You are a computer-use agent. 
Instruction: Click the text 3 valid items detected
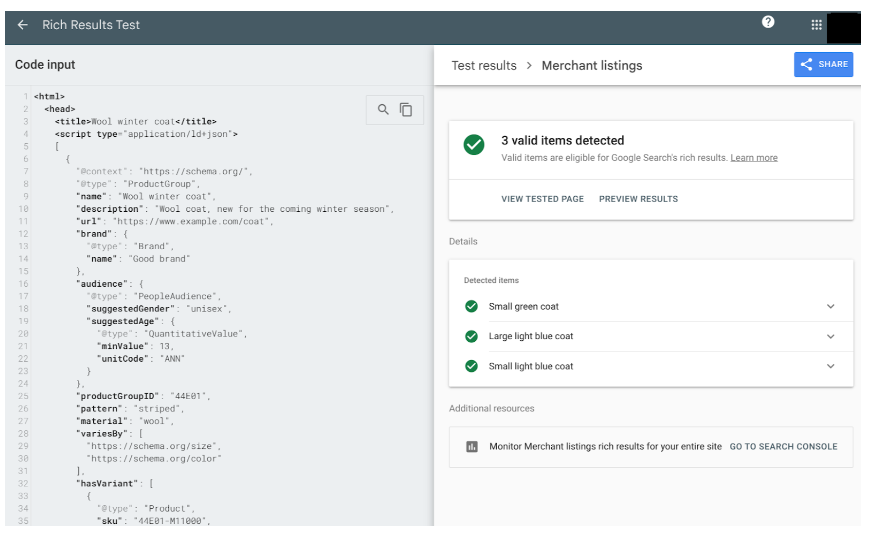pos(563,140)
